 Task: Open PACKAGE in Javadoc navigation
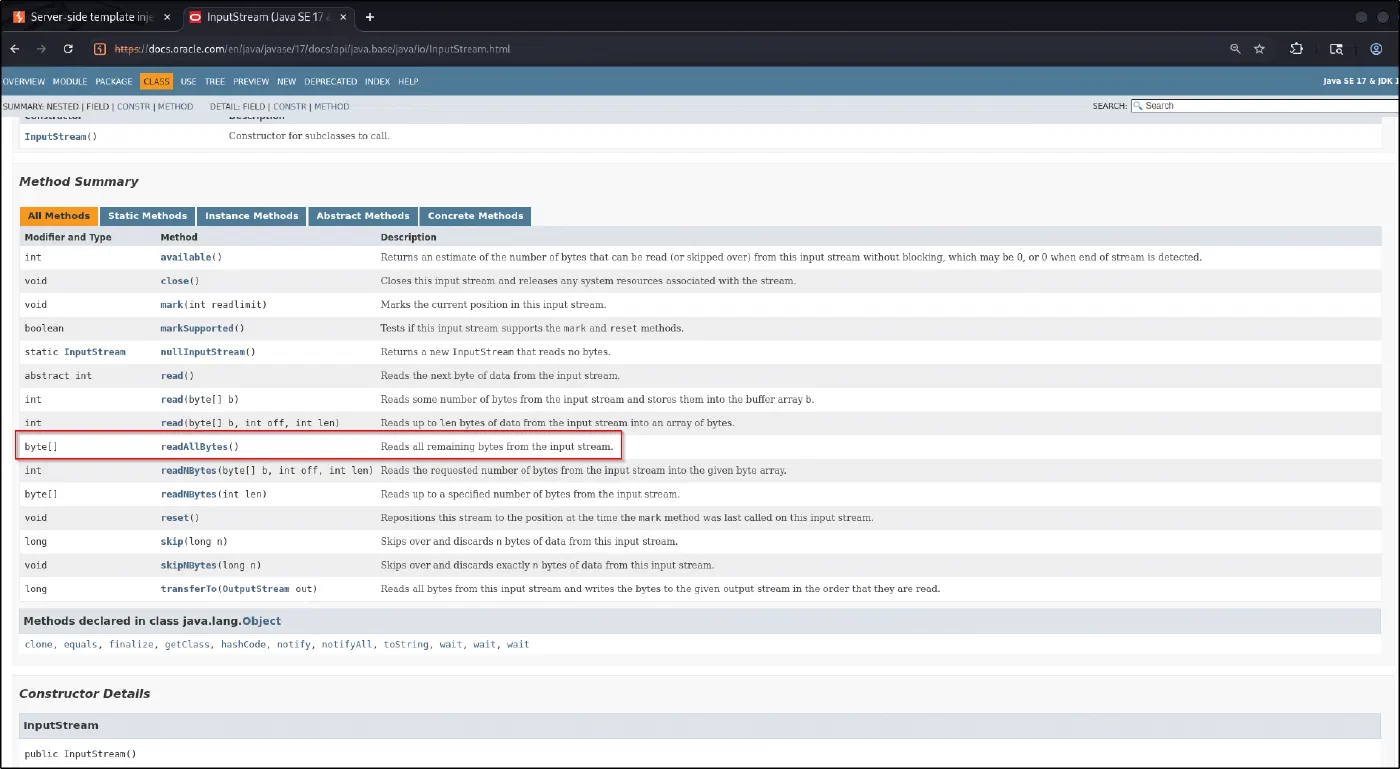pos(114,82)
